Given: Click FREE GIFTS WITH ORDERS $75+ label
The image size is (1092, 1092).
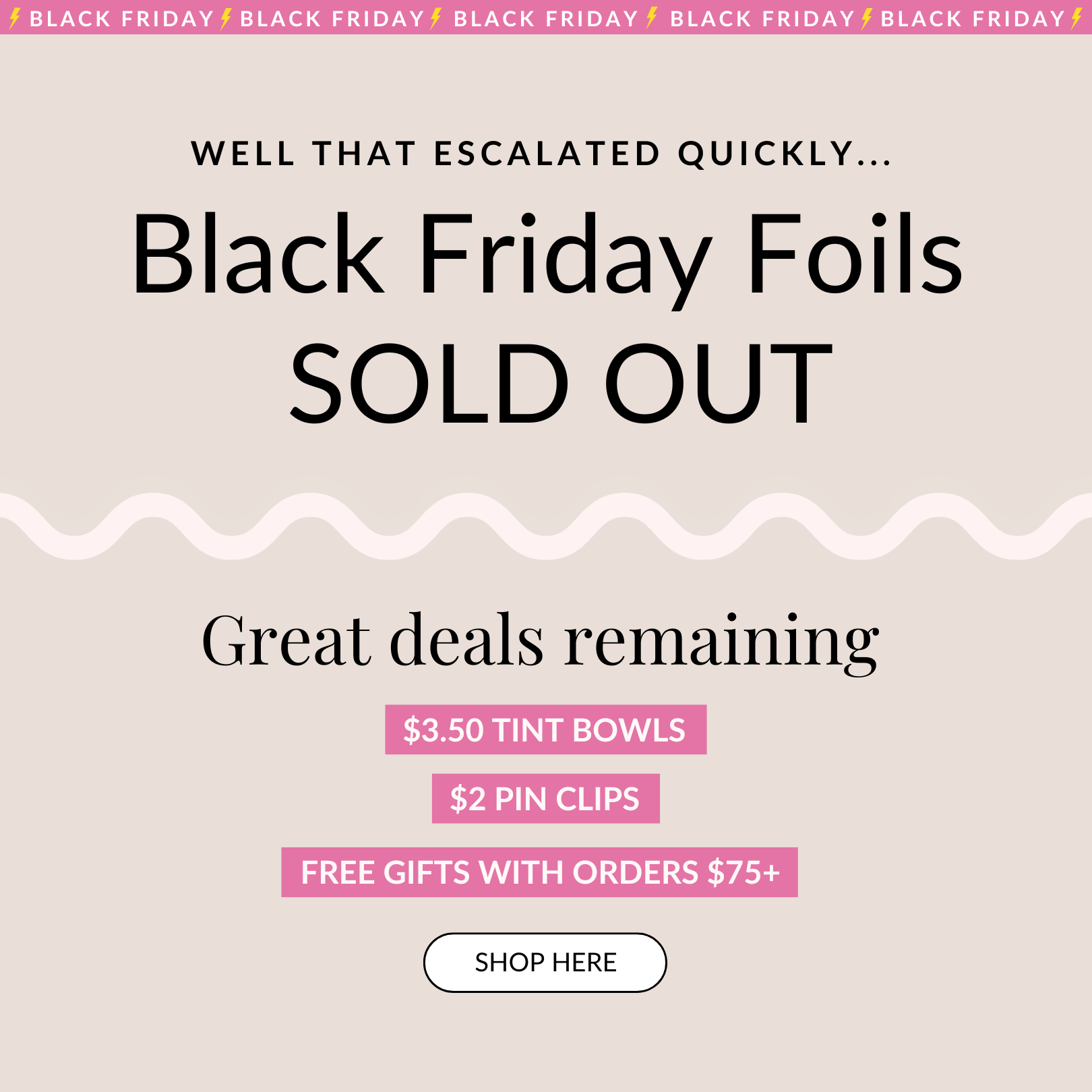Looking at the screenshot, I should [x=539, y=872].
